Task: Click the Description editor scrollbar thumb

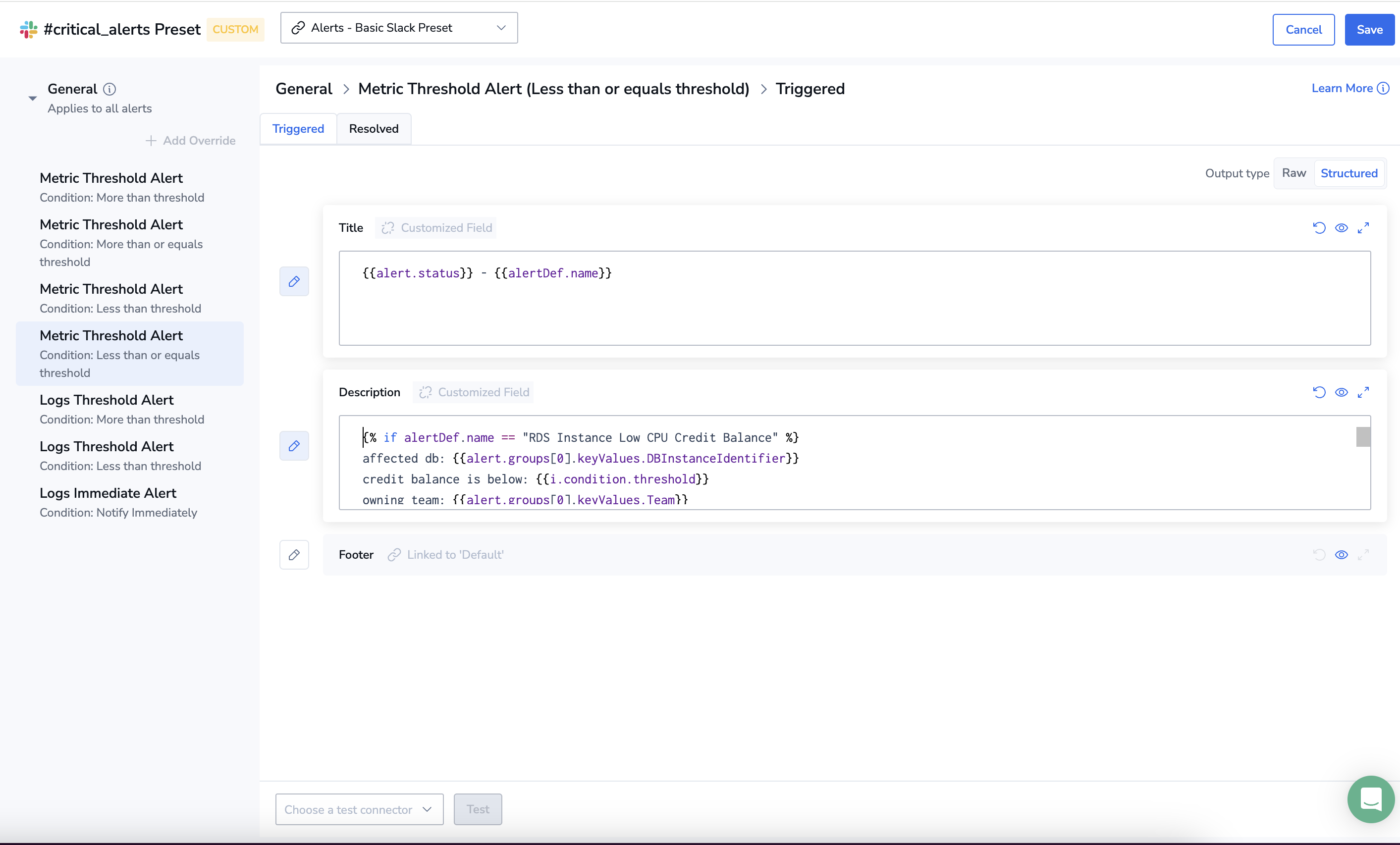Action: pos(1363,437)
